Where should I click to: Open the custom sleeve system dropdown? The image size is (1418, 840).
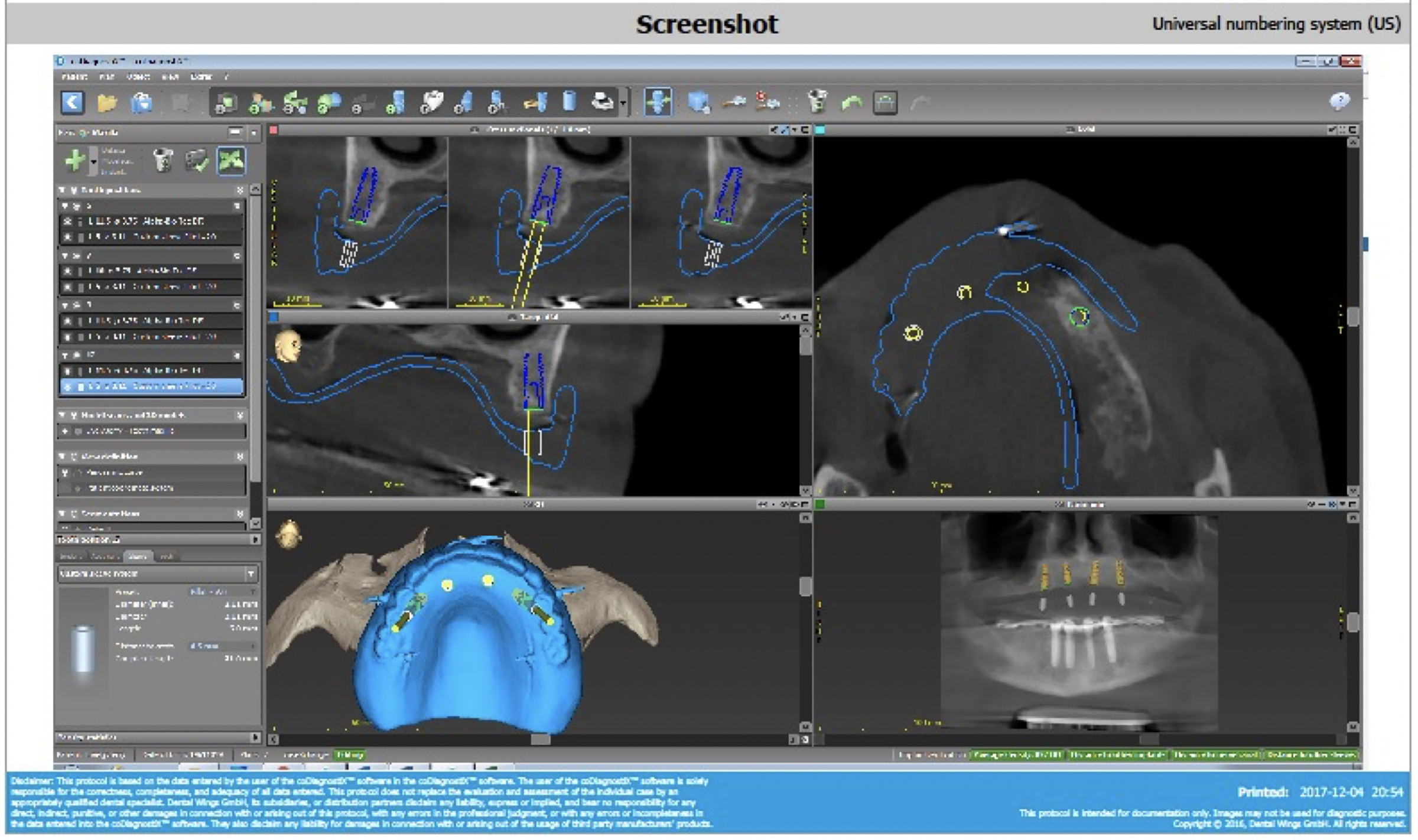(251, 574)
